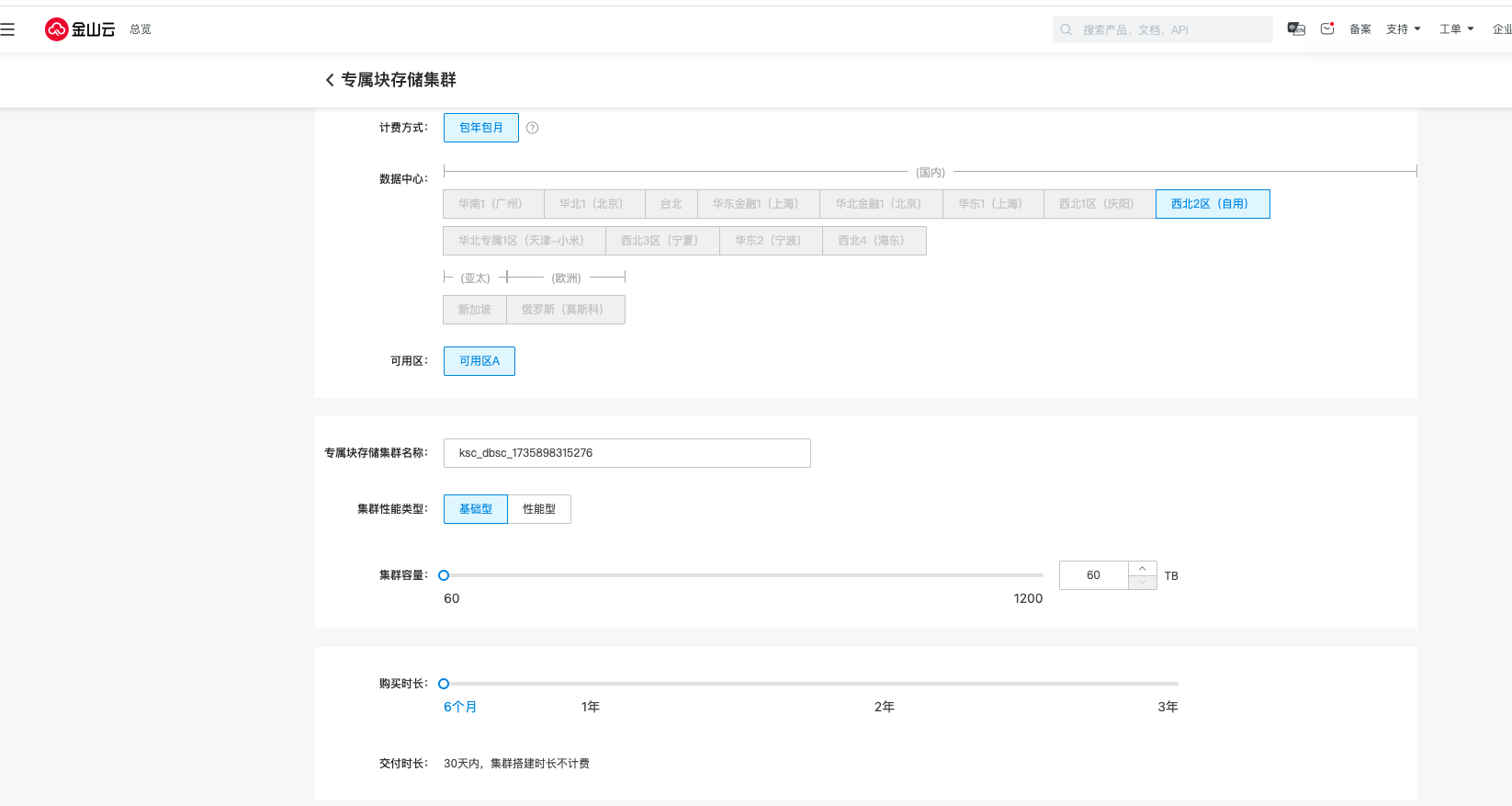This screenshot has width=1512, height=806.
Task: Increase cluster capacity with up arrow
Action: click(x=1142, y=569)
